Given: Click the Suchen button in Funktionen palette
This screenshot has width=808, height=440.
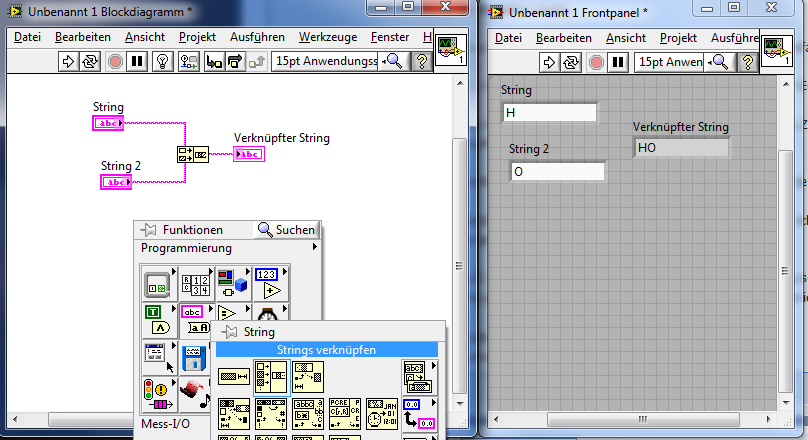Looking at the screenshot, I should [x=287, y=230].
